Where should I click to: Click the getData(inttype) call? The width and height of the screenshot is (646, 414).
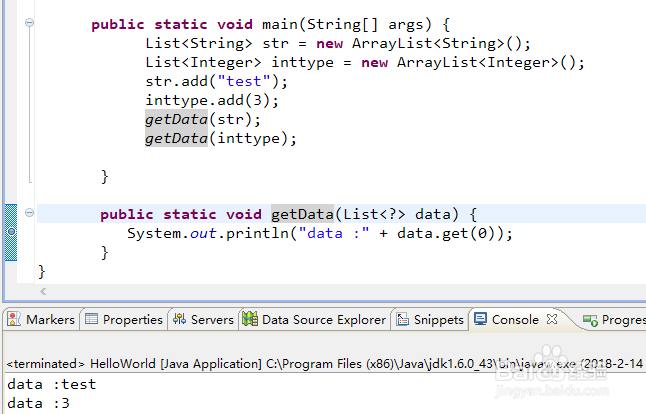220,138
